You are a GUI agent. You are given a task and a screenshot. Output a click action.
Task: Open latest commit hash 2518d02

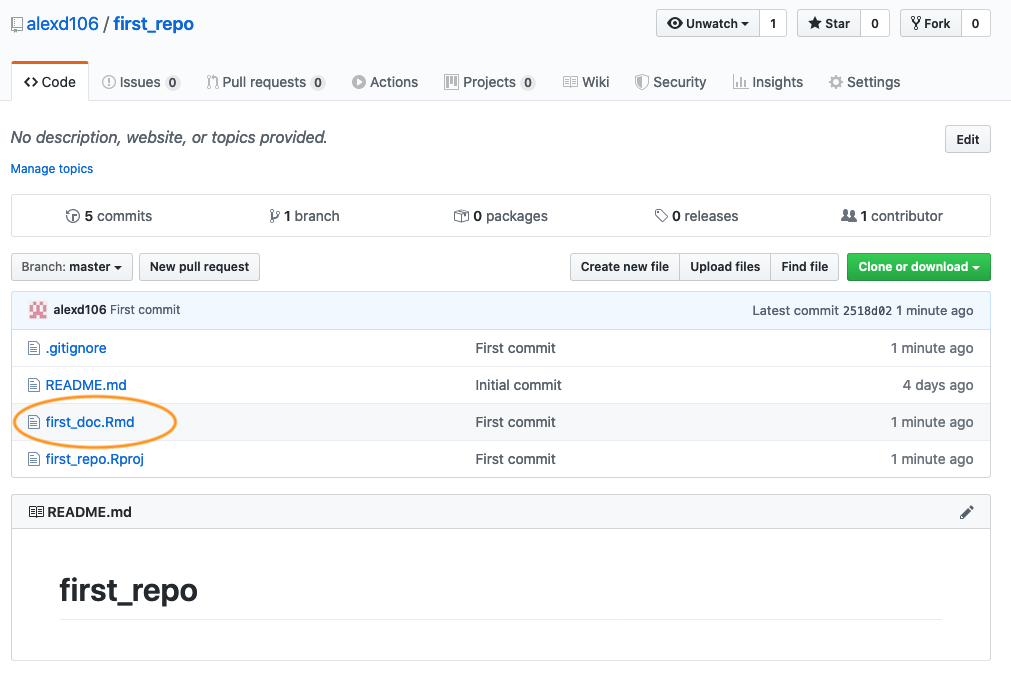pos(867,311)
